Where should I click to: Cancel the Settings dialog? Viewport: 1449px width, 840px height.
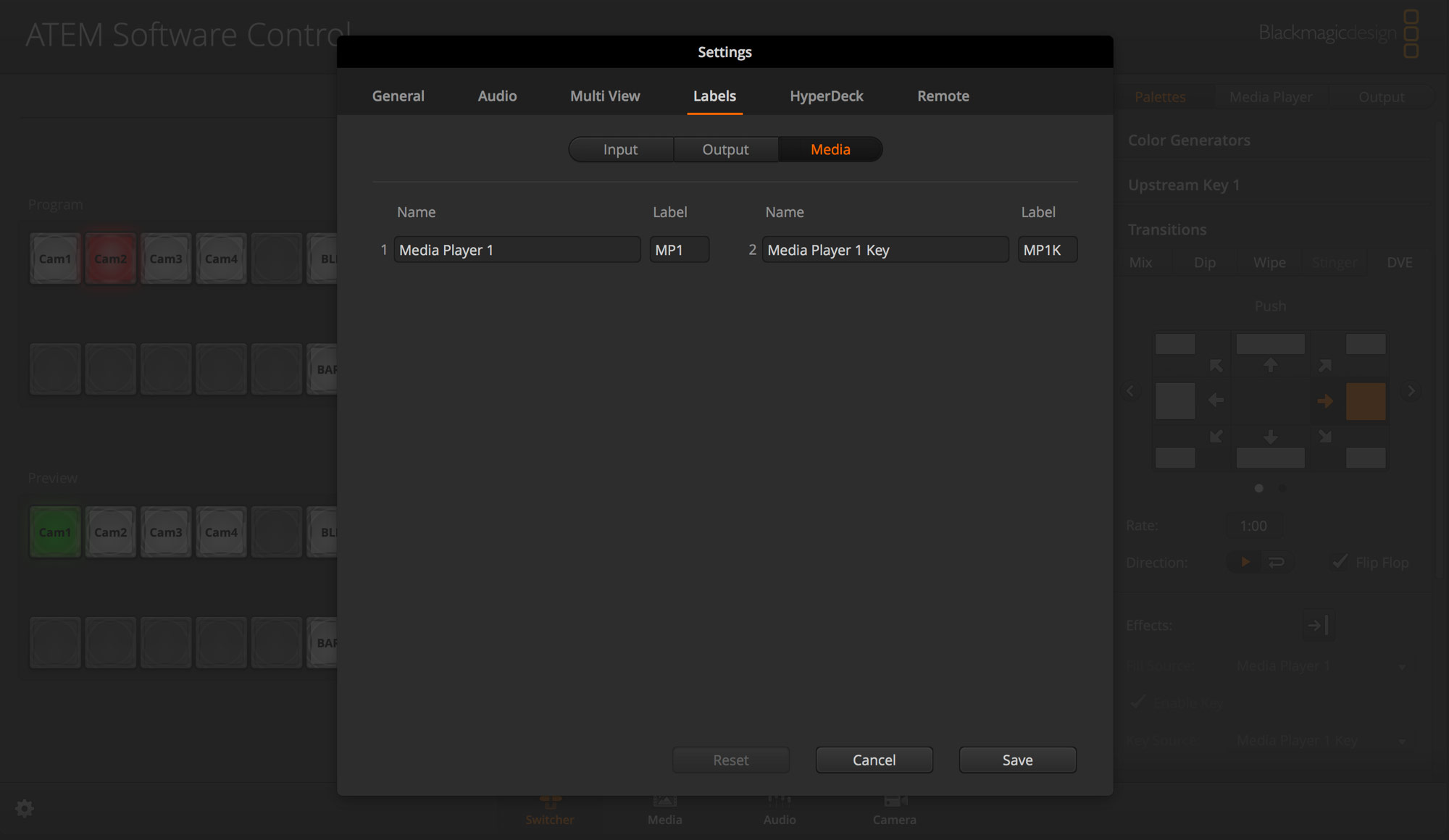(874, 760)
